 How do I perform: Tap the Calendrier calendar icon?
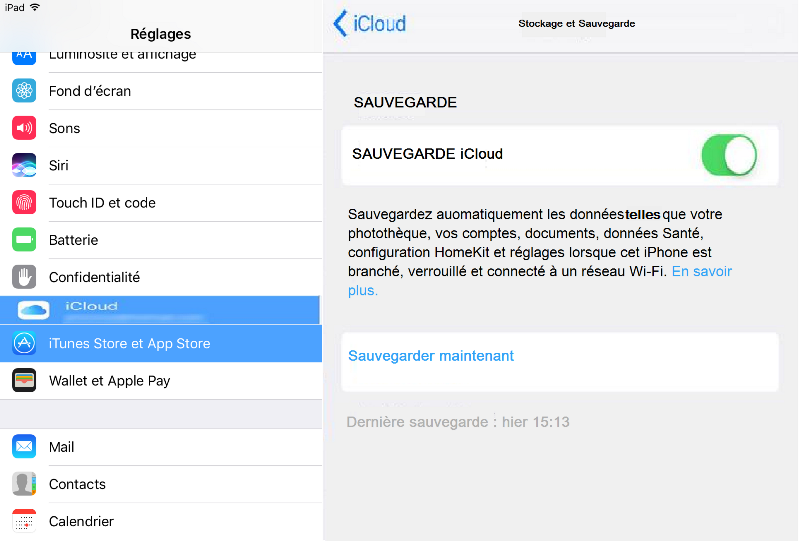[x=24, y=521]
